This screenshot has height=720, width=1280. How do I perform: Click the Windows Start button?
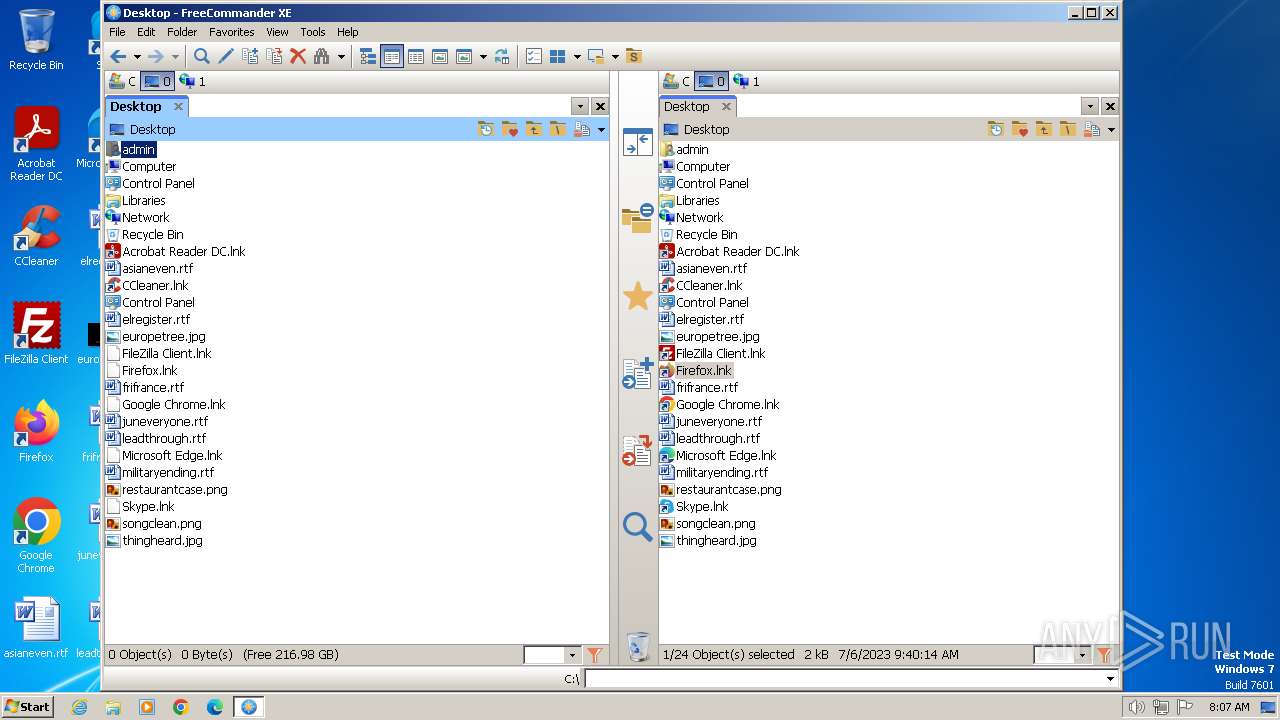[28, 706]
